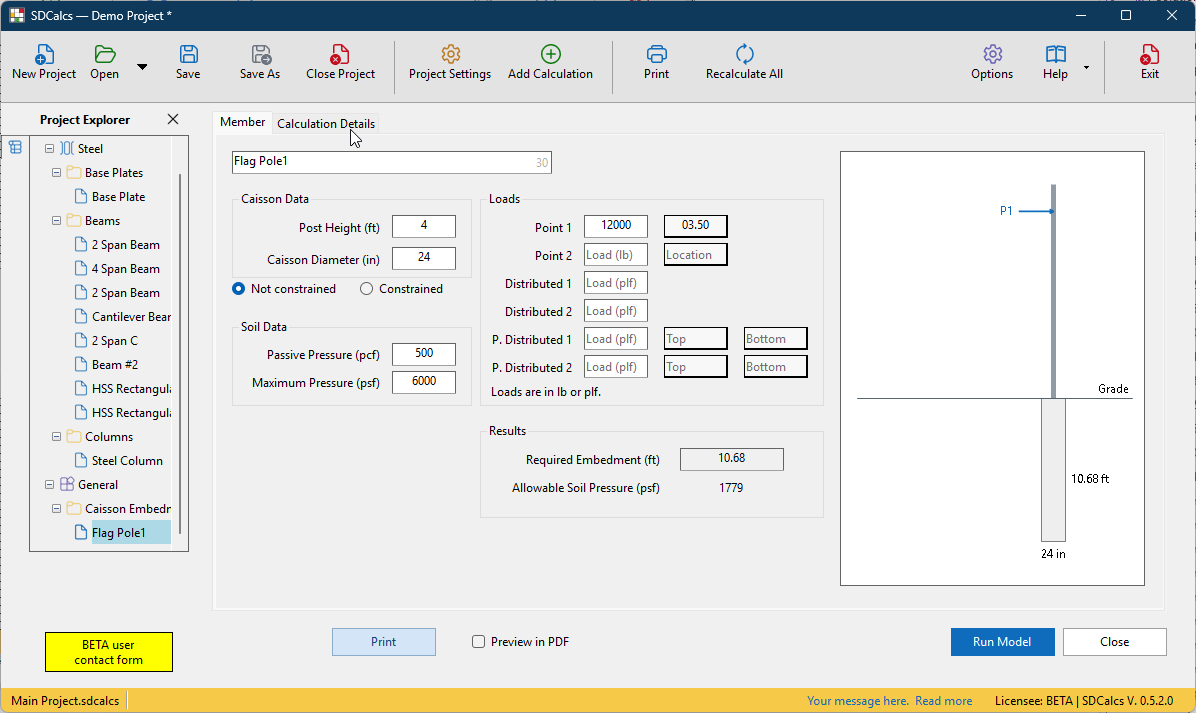The image size is (1196, 713).
Task: Switch to the Member tab
Action: [x=243, y=122]
